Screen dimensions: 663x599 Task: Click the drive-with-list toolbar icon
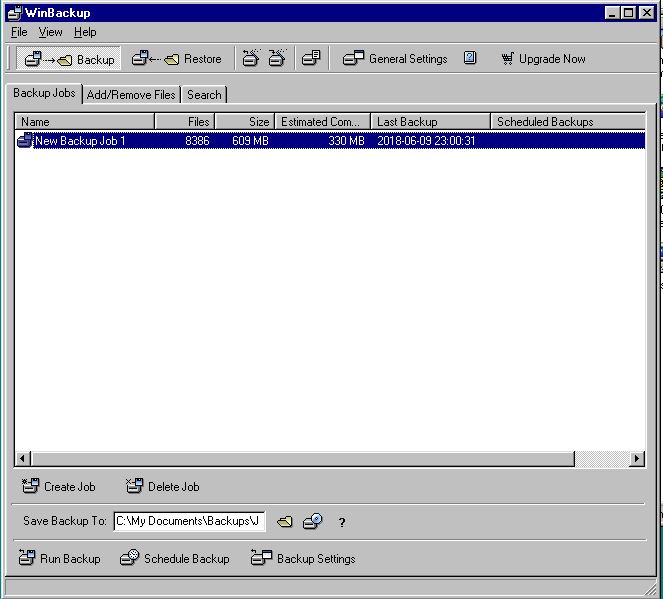pos(311,58)
